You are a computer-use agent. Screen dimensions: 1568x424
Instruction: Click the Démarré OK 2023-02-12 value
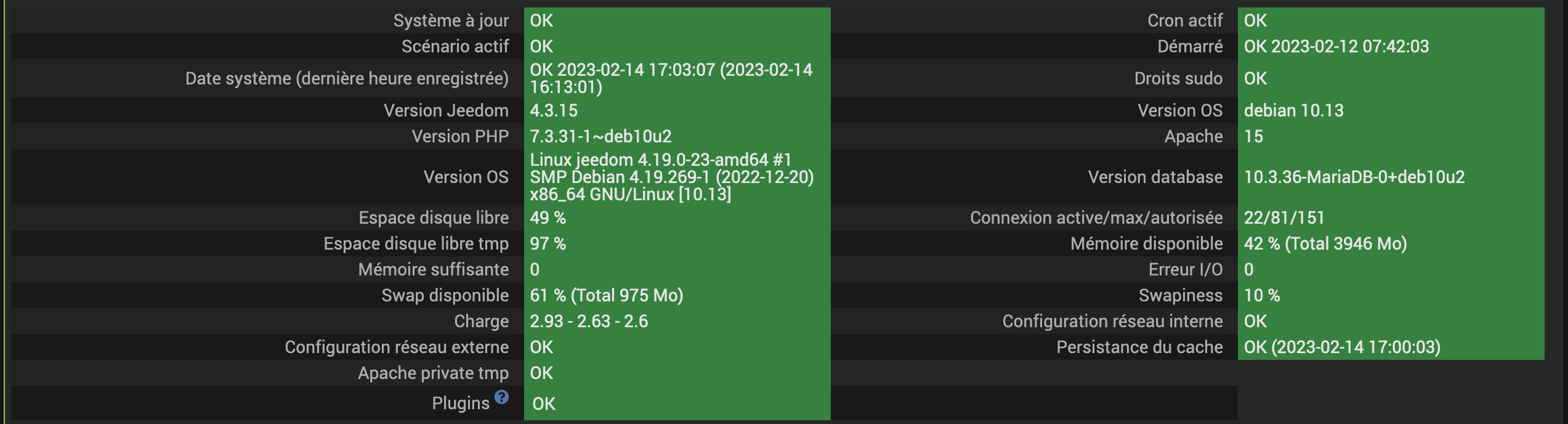pyautogui.click(x=1336, y=46)
